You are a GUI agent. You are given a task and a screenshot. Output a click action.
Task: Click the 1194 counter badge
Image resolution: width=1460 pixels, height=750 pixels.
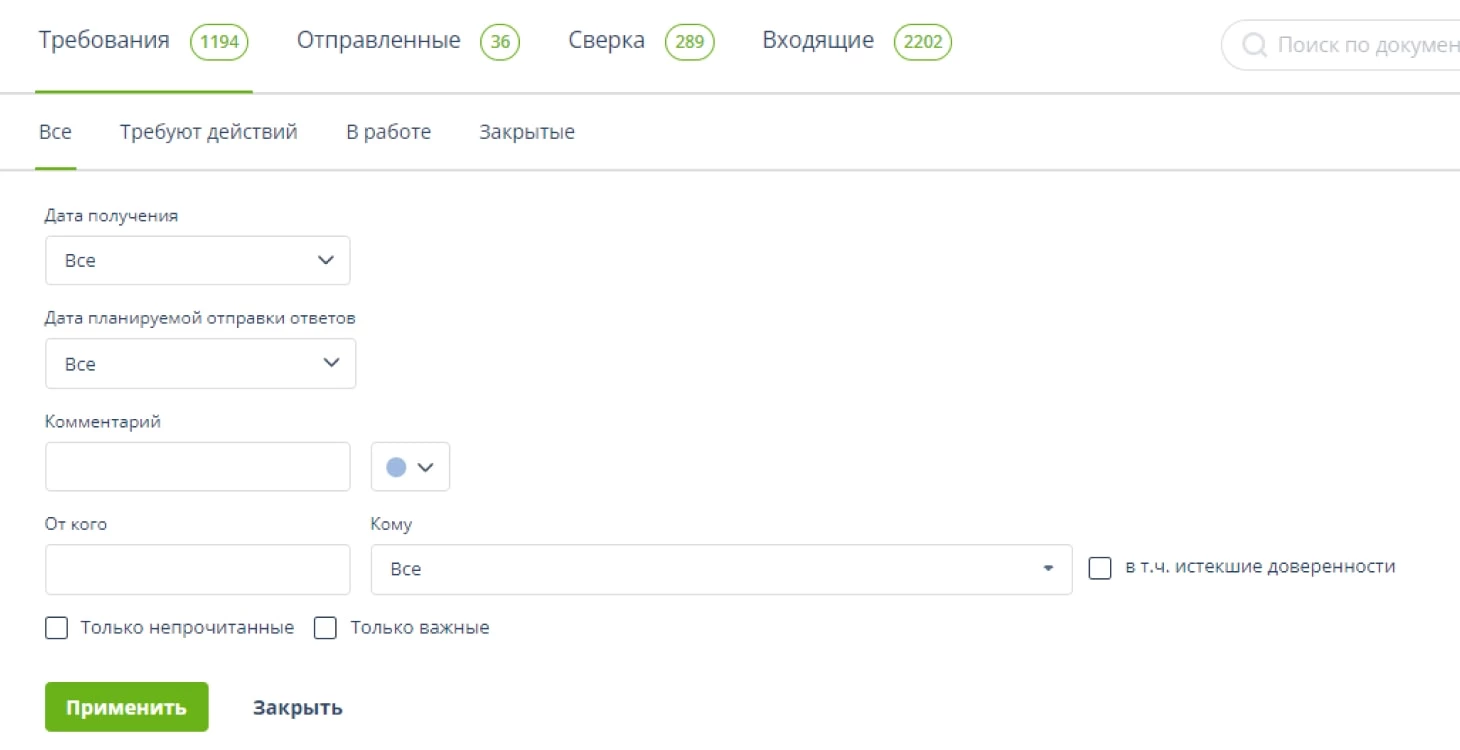219,43
